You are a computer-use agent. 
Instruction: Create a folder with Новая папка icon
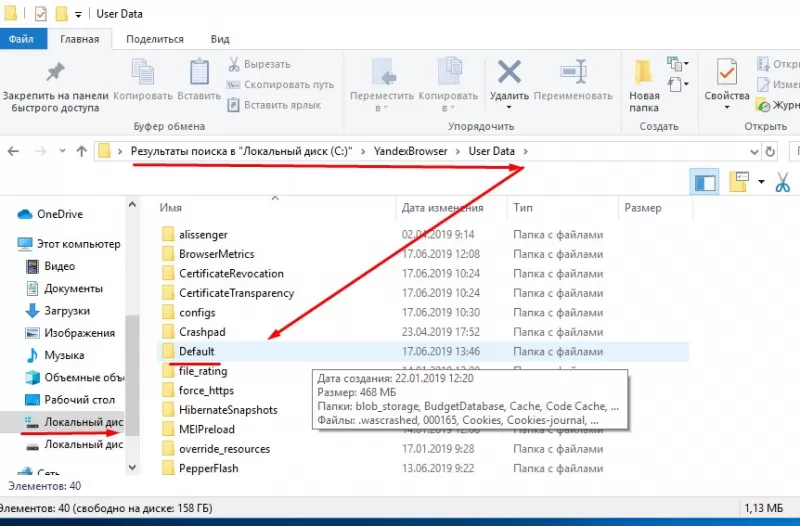643,72
